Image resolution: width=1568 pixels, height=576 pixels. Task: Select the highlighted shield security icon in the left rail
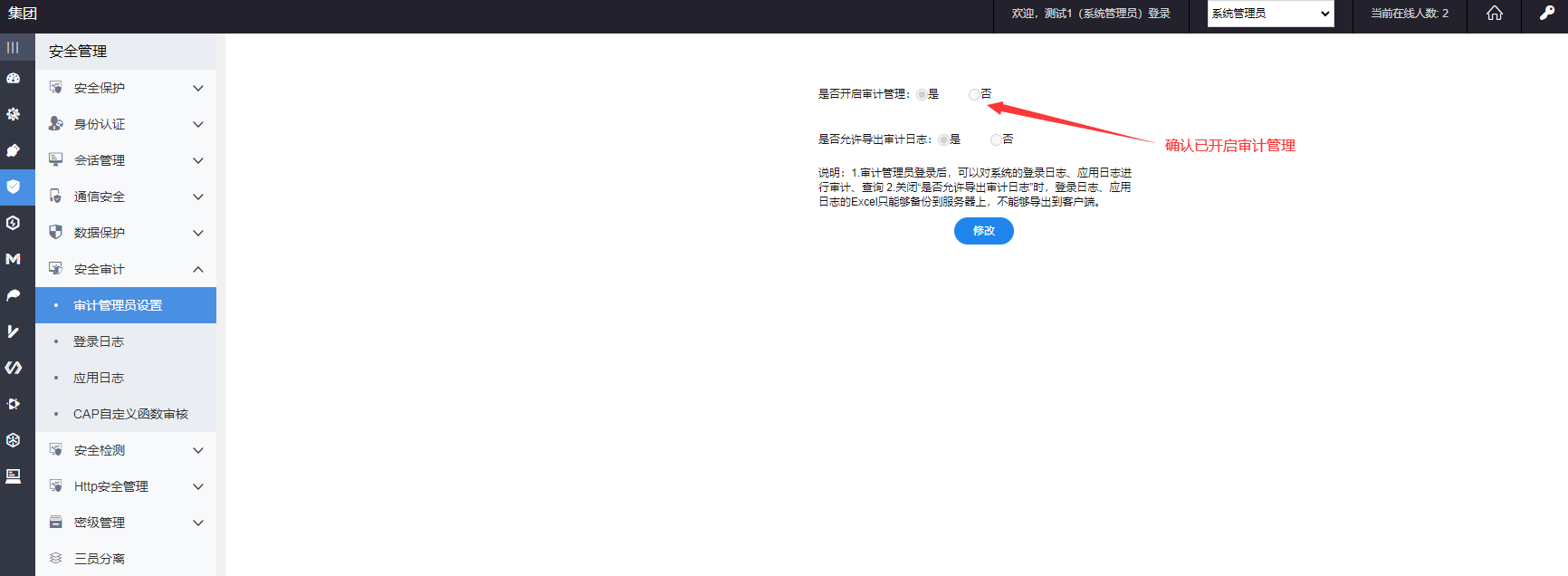[13, 187]
